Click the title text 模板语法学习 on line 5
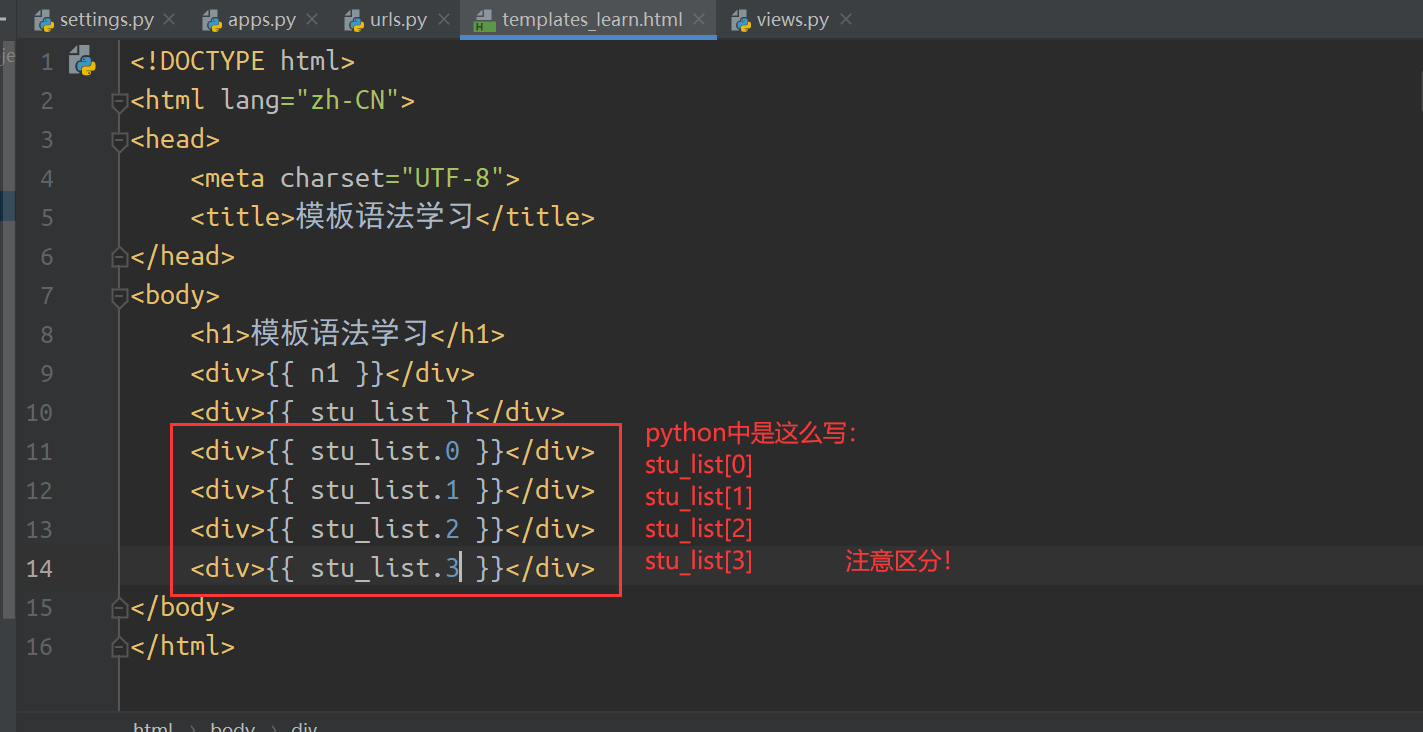 [x=385, y=217]
